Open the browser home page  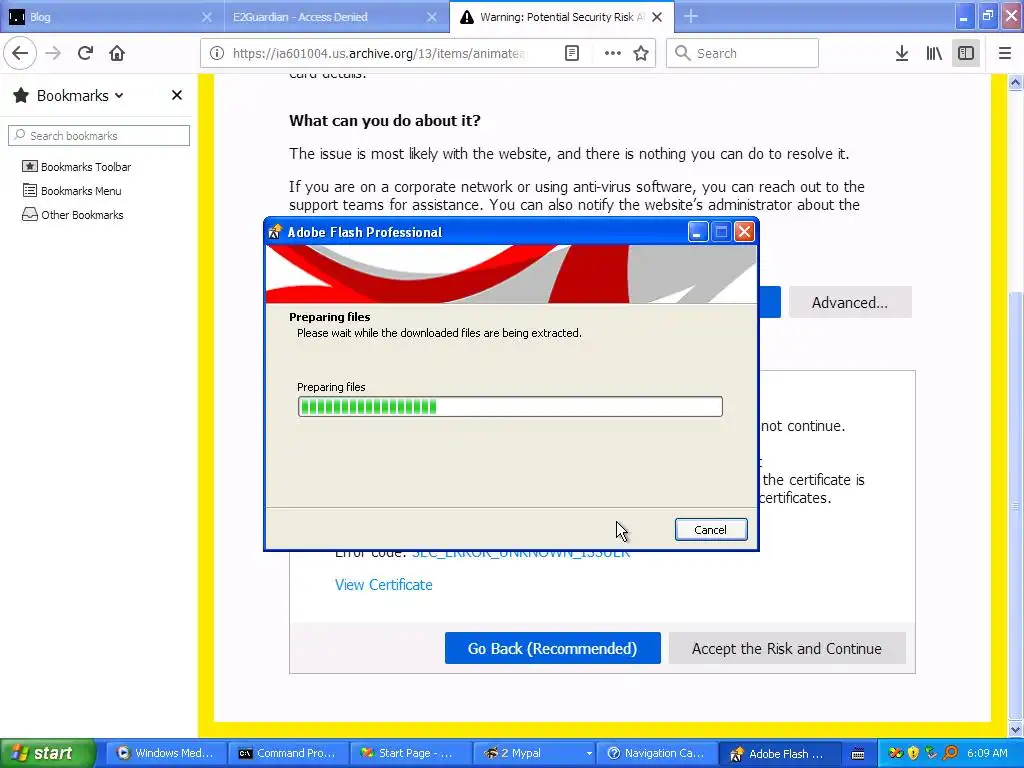tap(117, 53)
